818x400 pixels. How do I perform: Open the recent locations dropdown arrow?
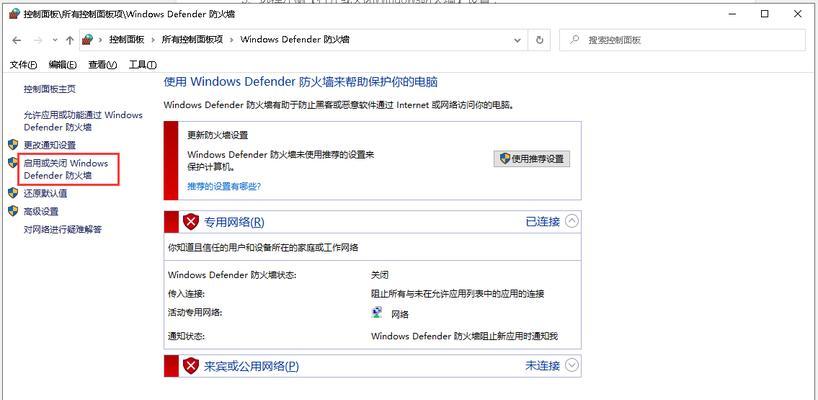coord(55,40)
